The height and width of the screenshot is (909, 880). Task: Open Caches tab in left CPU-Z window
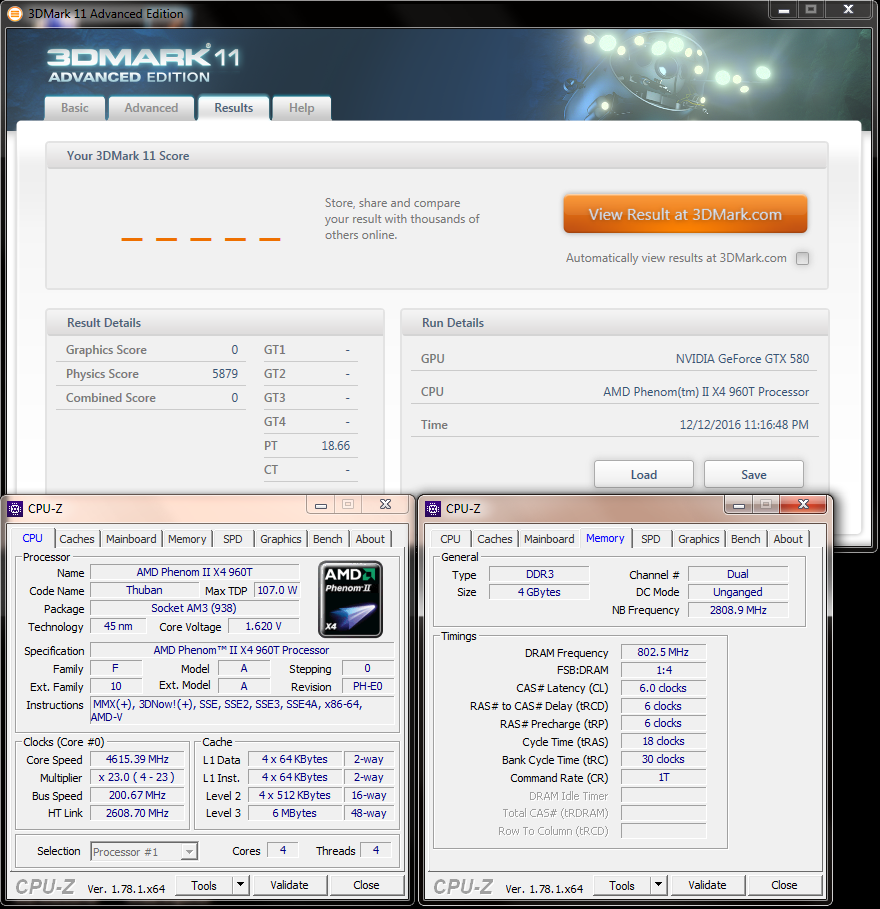click(77, 539)
